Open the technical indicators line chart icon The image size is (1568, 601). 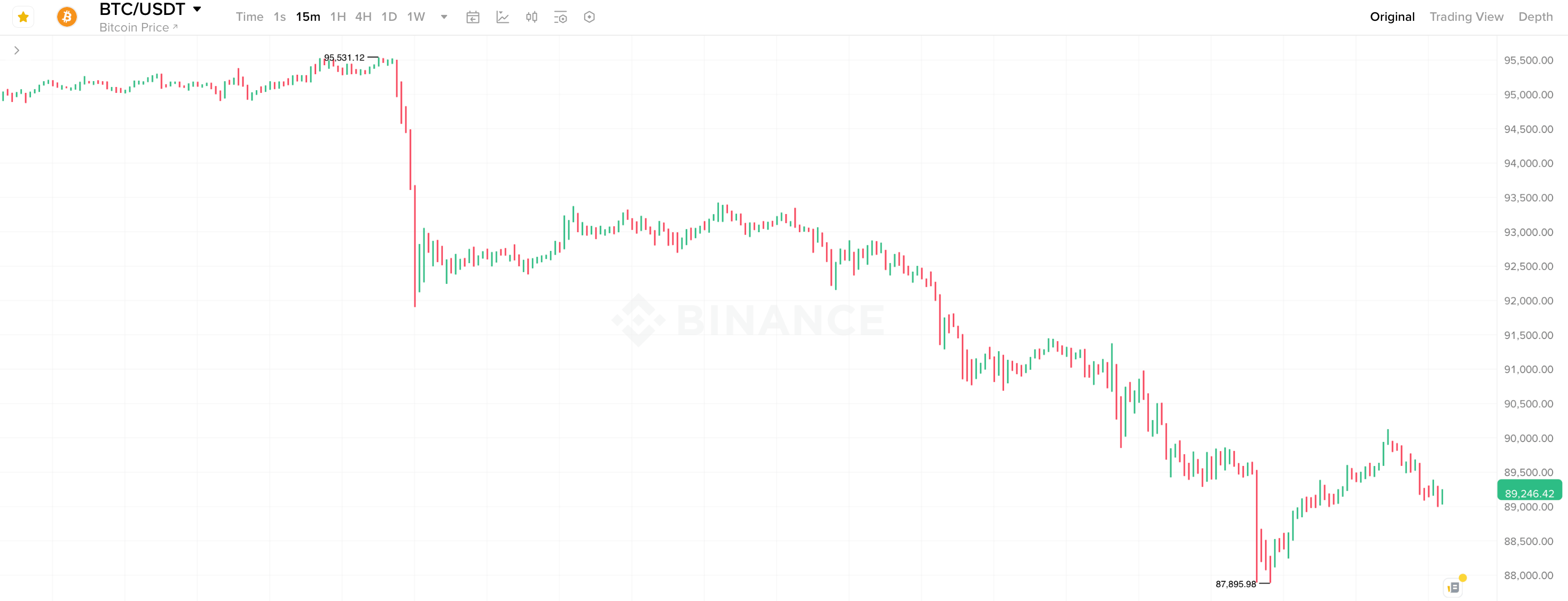coord(502,17)
